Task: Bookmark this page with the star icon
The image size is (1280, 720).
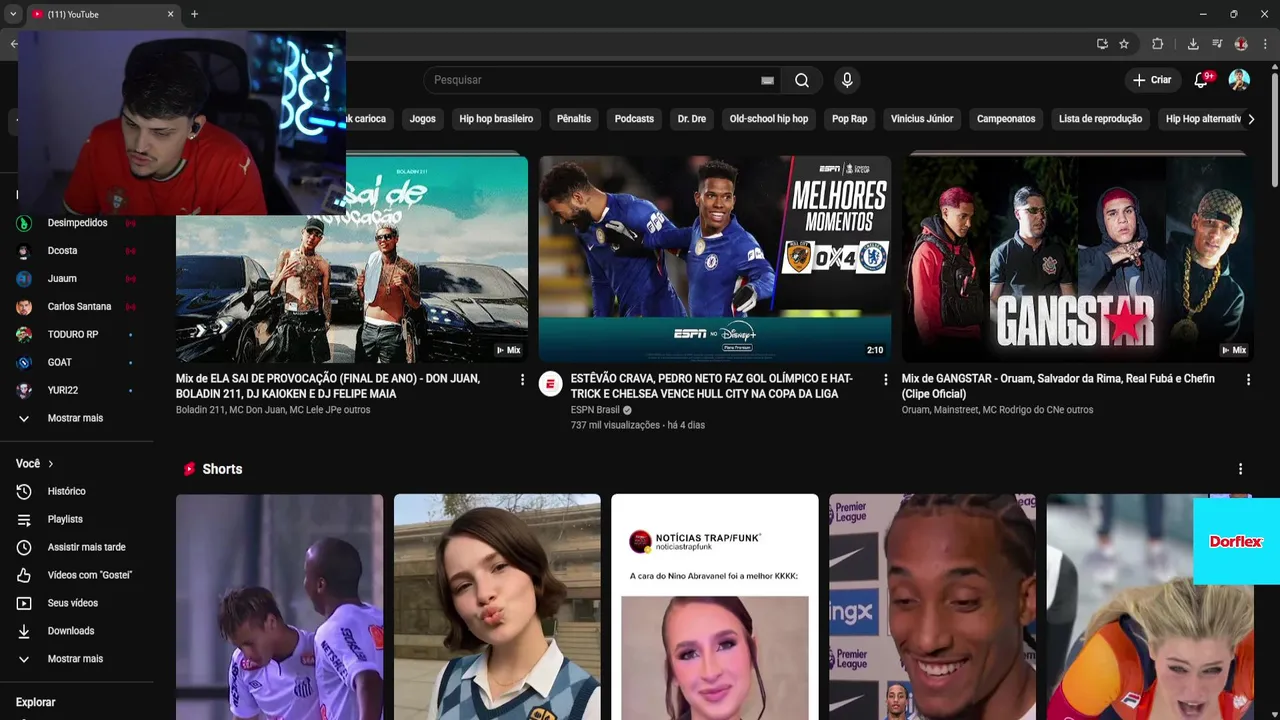Action: [1124, 44]
